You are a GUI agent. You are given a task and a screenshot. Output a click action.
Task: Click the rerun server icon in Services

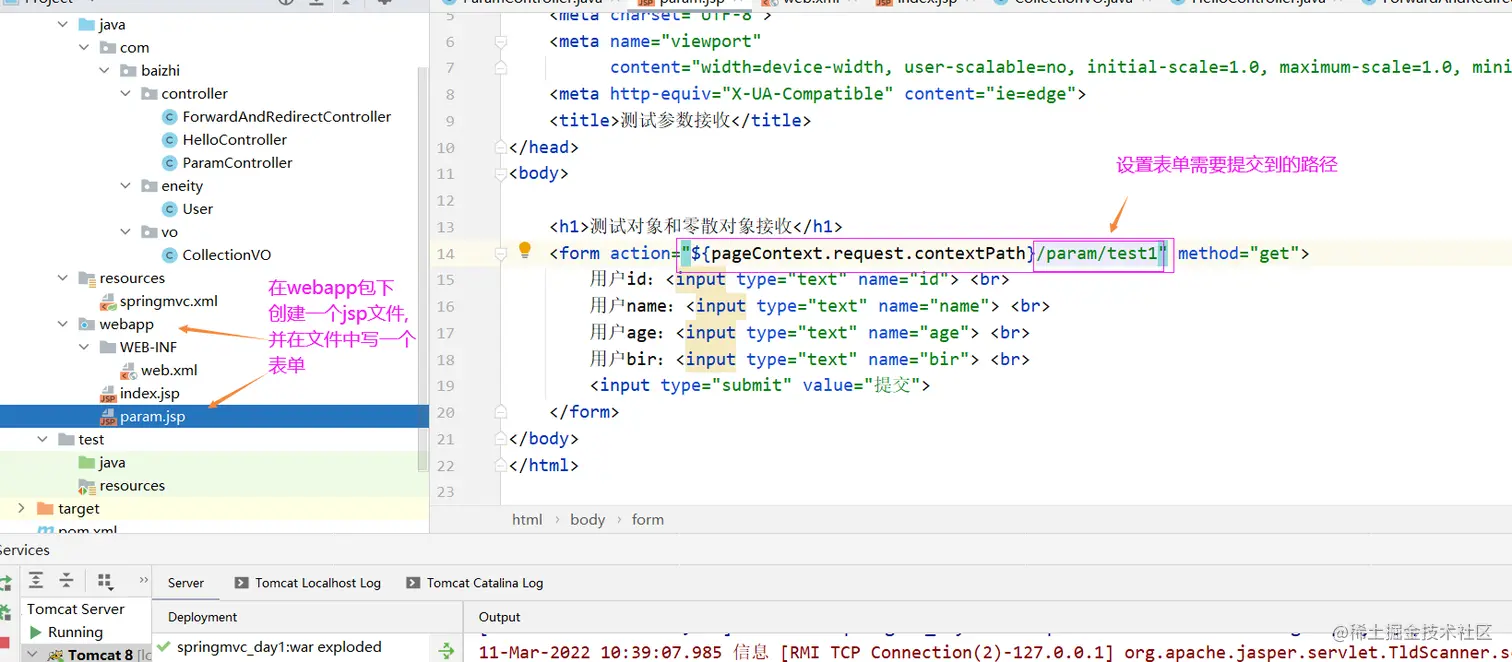coord(4,582)
